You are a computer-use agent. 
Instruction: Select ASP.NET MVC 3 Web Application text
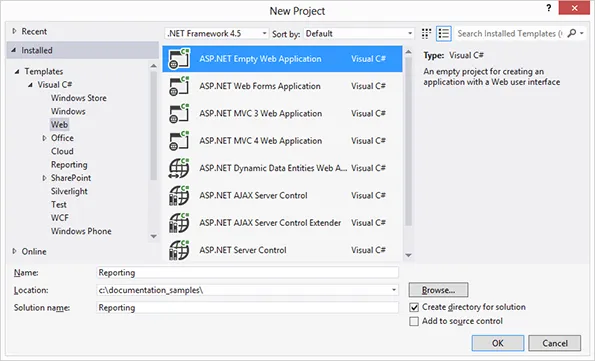click(261, 114)
